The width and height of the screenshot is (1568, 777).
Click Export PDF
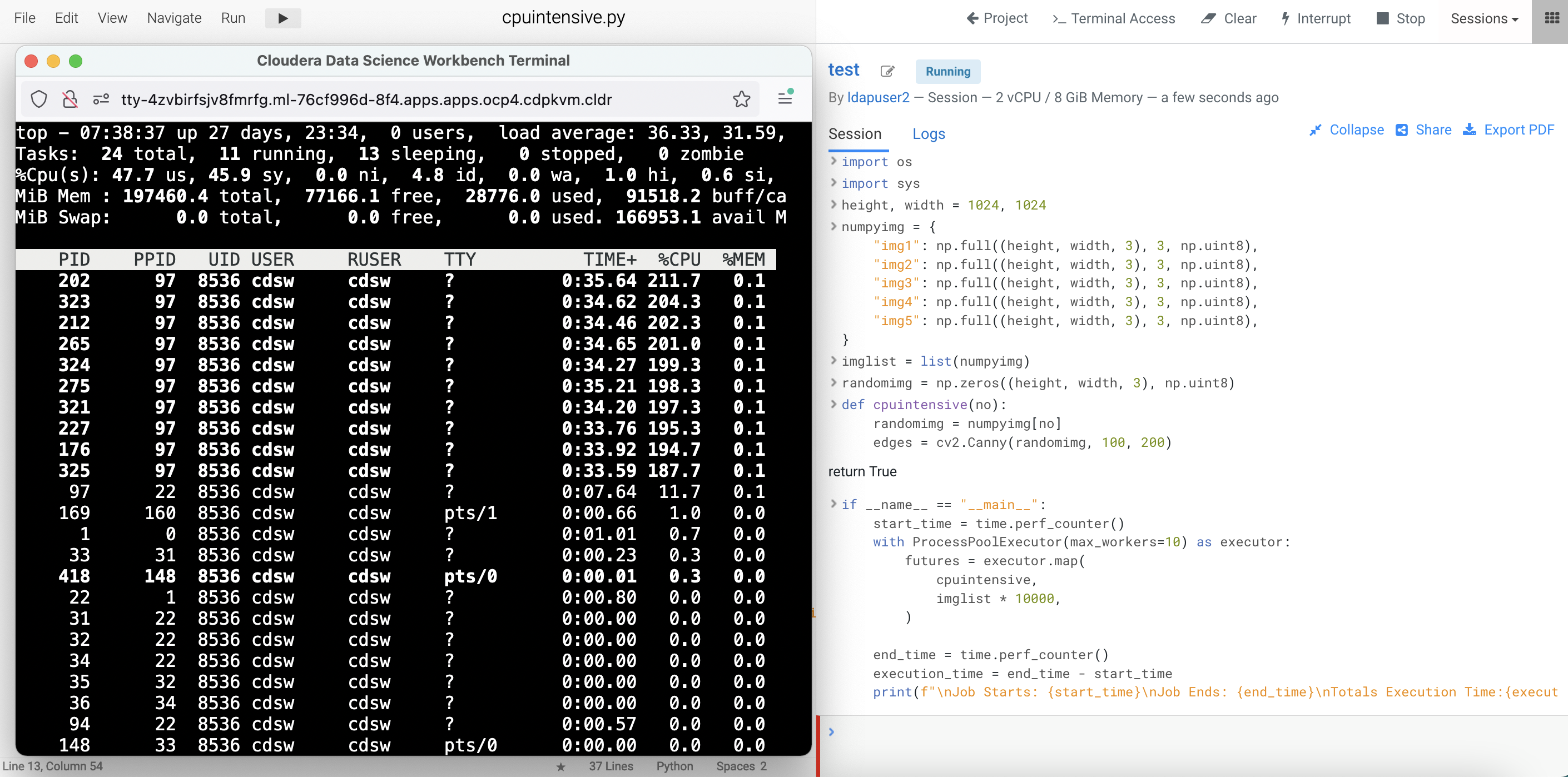1509,129
